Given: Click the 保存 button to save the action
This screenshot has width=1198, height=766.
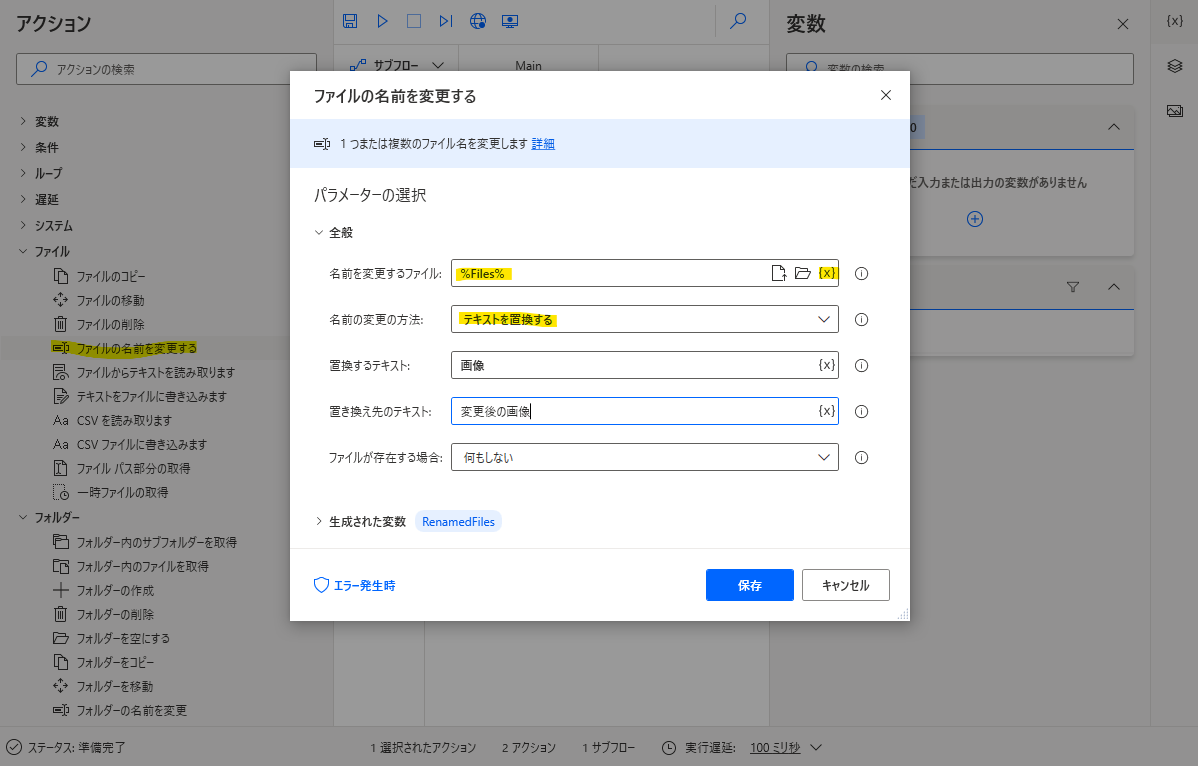Looking at the screenshot, I should [749, 585].
